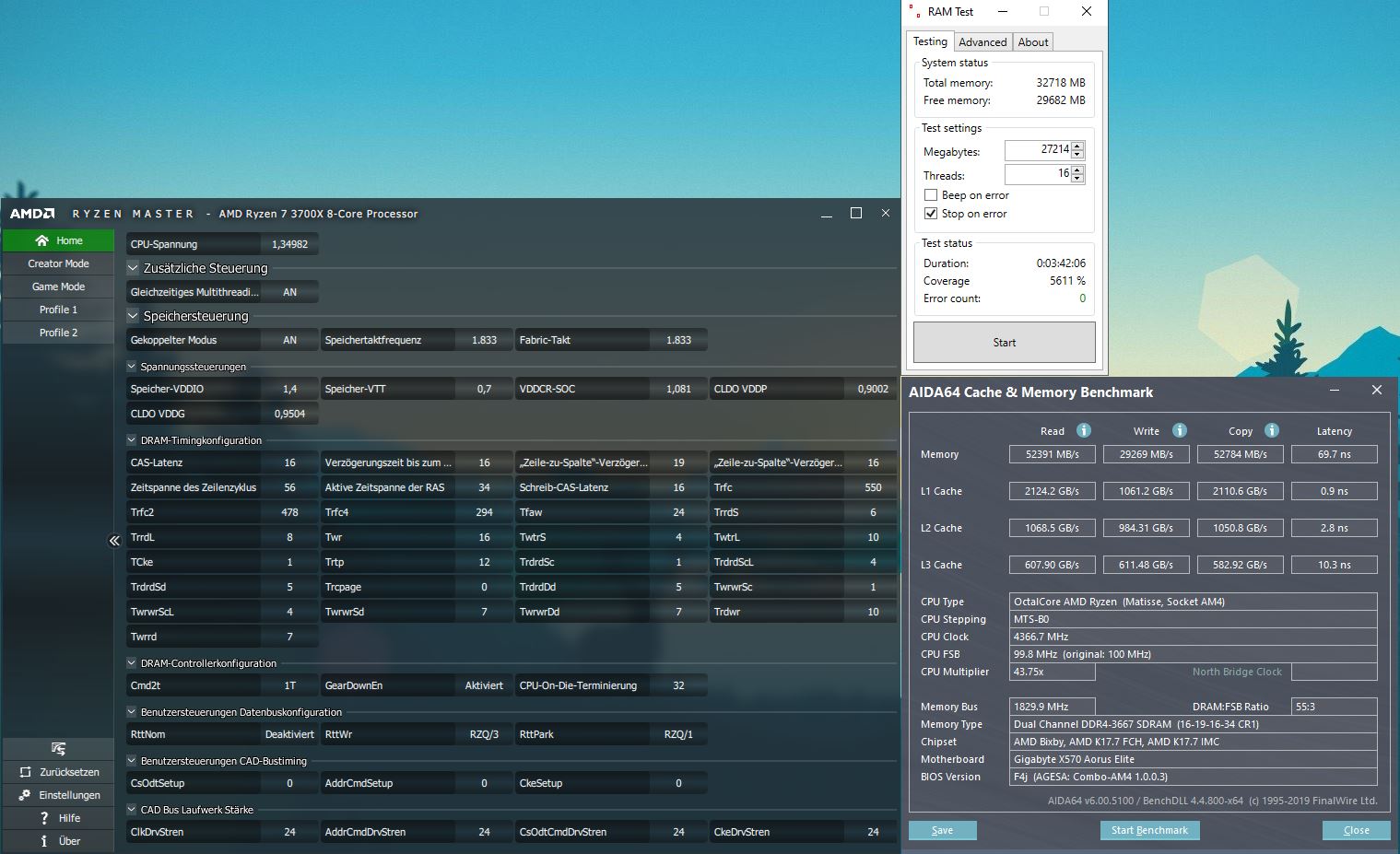Viewport: 1400px width, 854px height.
Task: Click Zurücksetzen label in Ryzen Master
Action: (69, 772)
